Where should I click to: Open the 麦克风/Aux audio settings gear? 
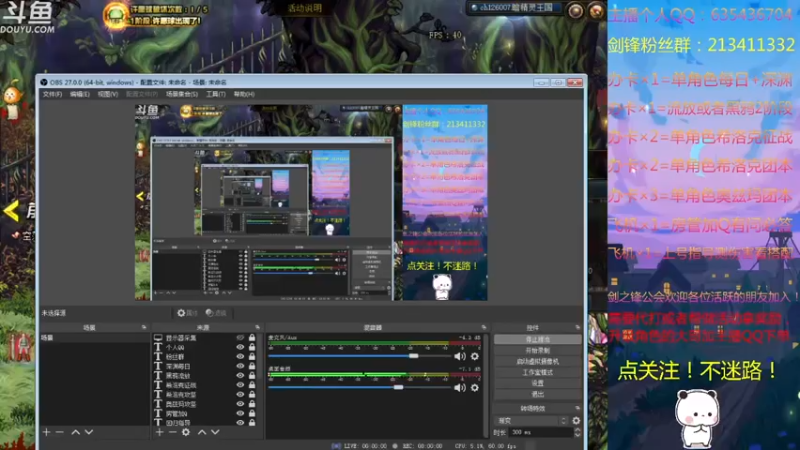pos(474,356)
